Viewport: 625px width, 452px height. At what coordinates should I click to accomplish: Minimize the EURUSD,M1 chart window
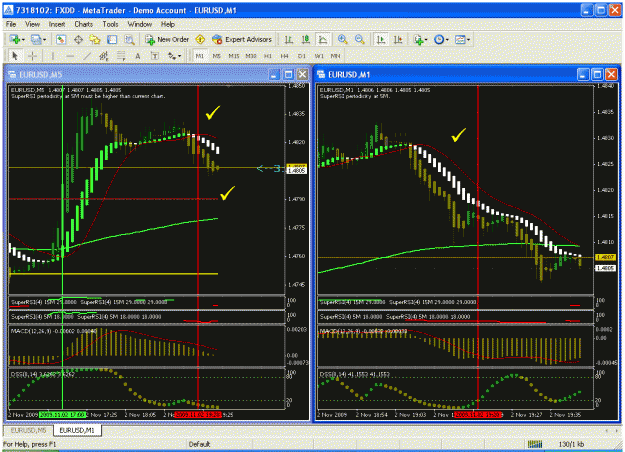(583, 75)
